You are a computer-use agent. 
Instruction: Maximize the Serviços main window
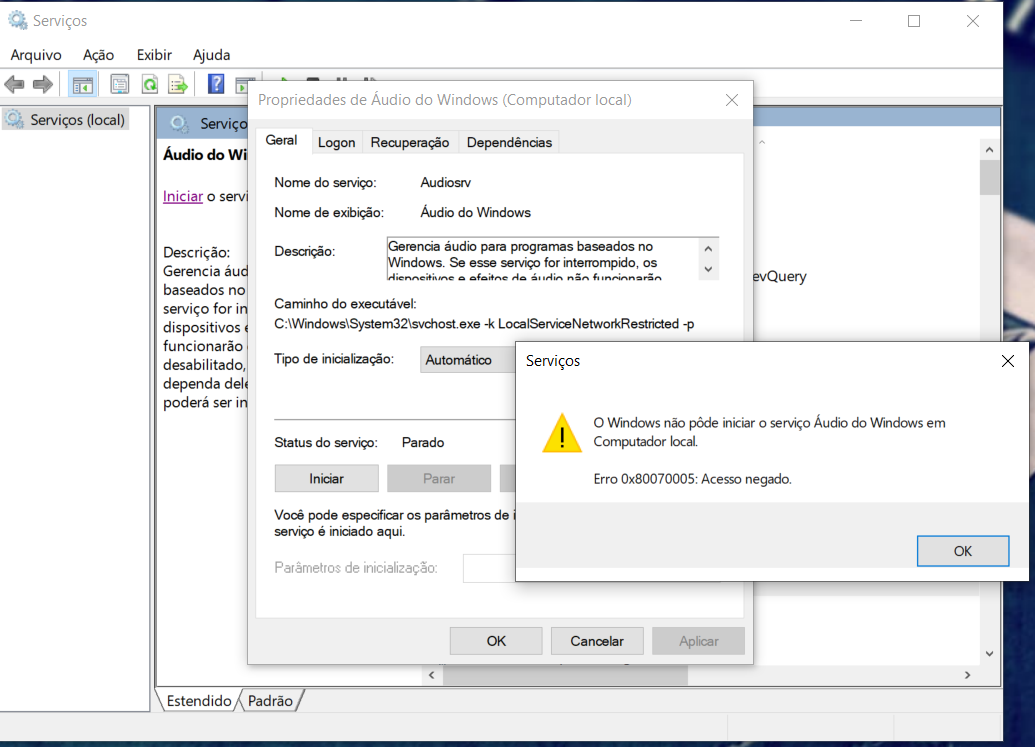click(914, 21)
